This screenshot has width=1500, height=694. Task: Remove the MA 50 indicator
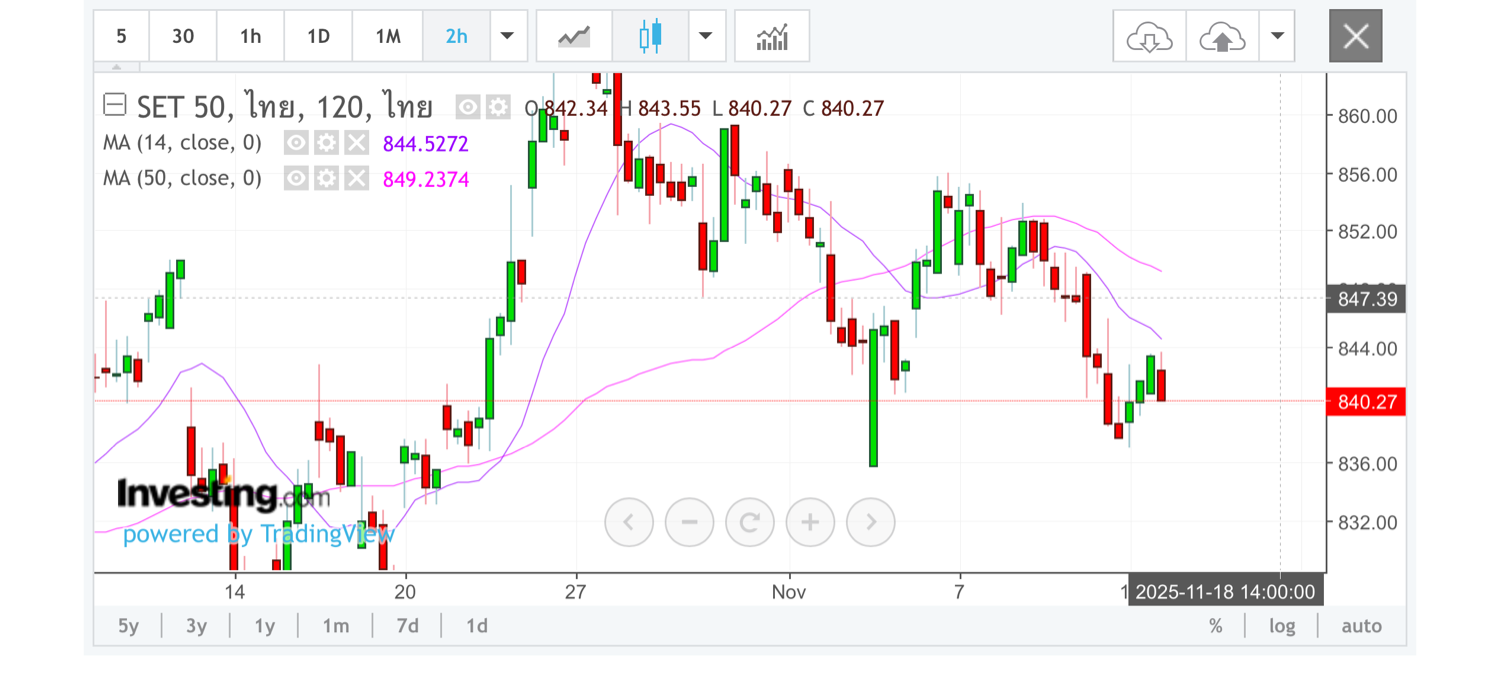[x=356, y=179]
